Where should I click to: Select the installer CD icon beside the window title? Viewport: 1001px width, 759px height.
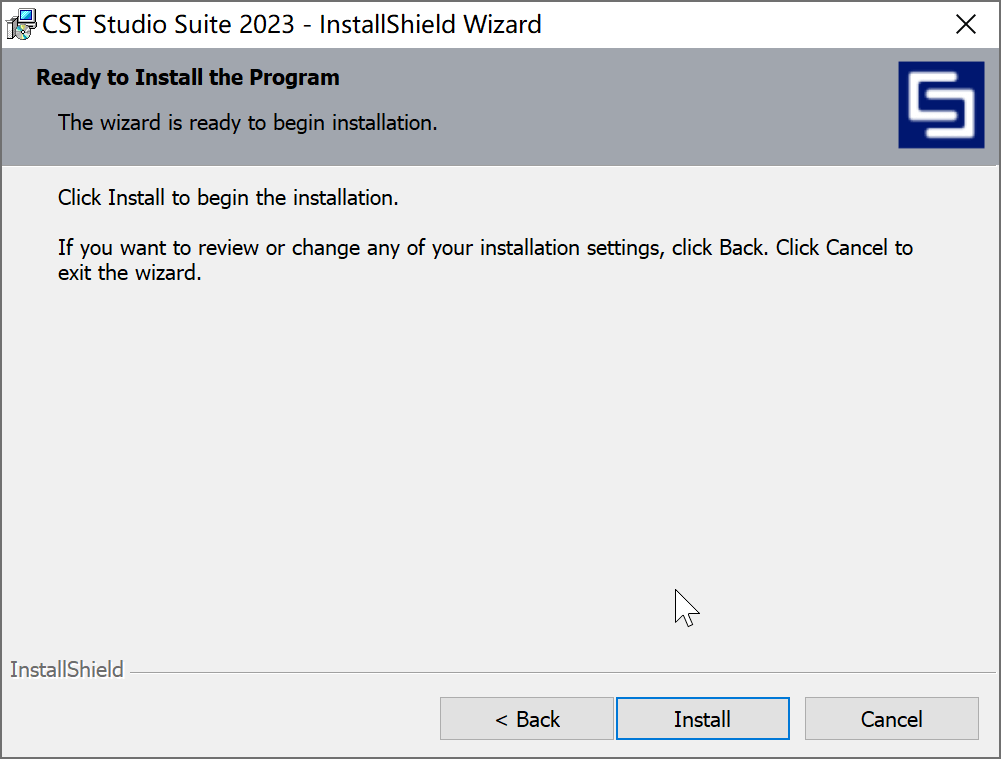[19, 23]
